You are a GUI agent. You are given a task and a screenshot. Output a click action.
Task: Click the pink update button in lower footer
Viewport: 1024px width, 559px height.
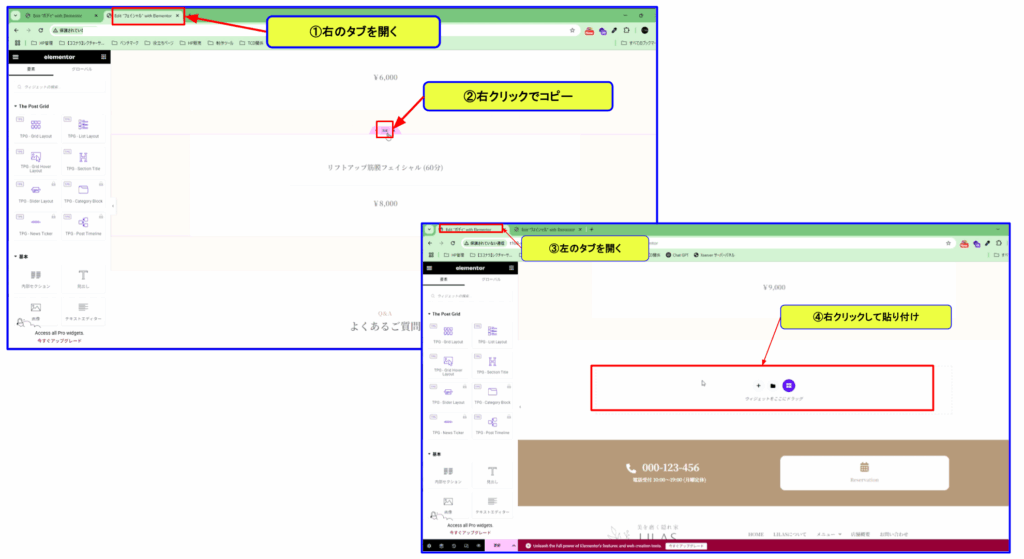pos(498,546)
